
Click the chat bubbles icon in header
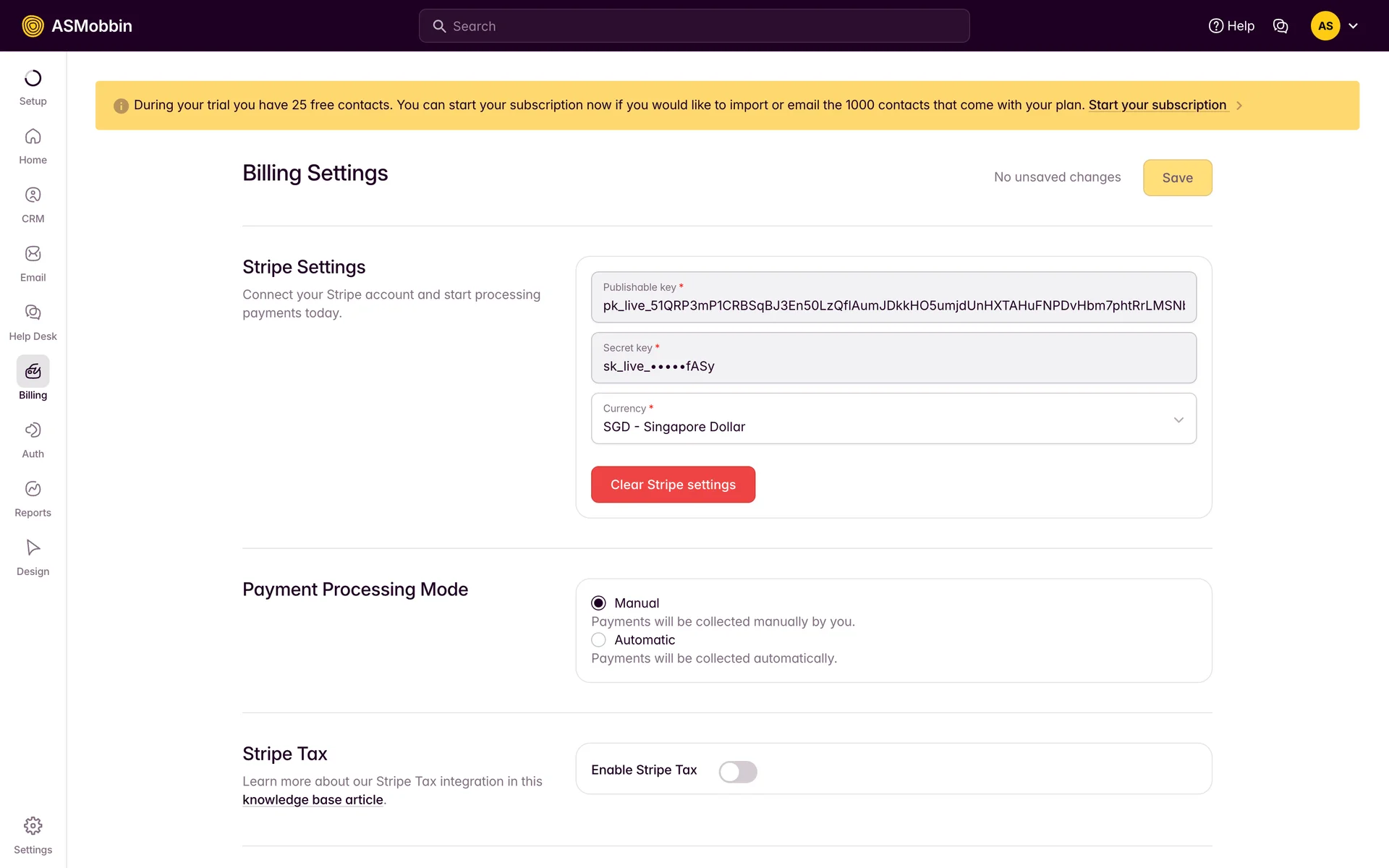pyautogui.click(x=1280, y=26)
